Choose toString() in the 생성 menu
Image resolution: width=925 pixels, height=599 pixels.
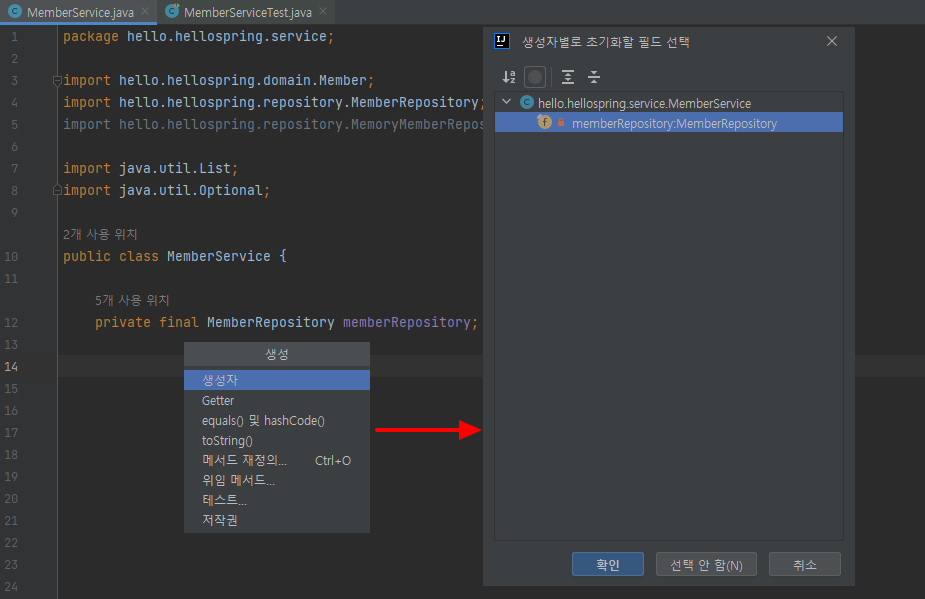click(x=277, y=441)
